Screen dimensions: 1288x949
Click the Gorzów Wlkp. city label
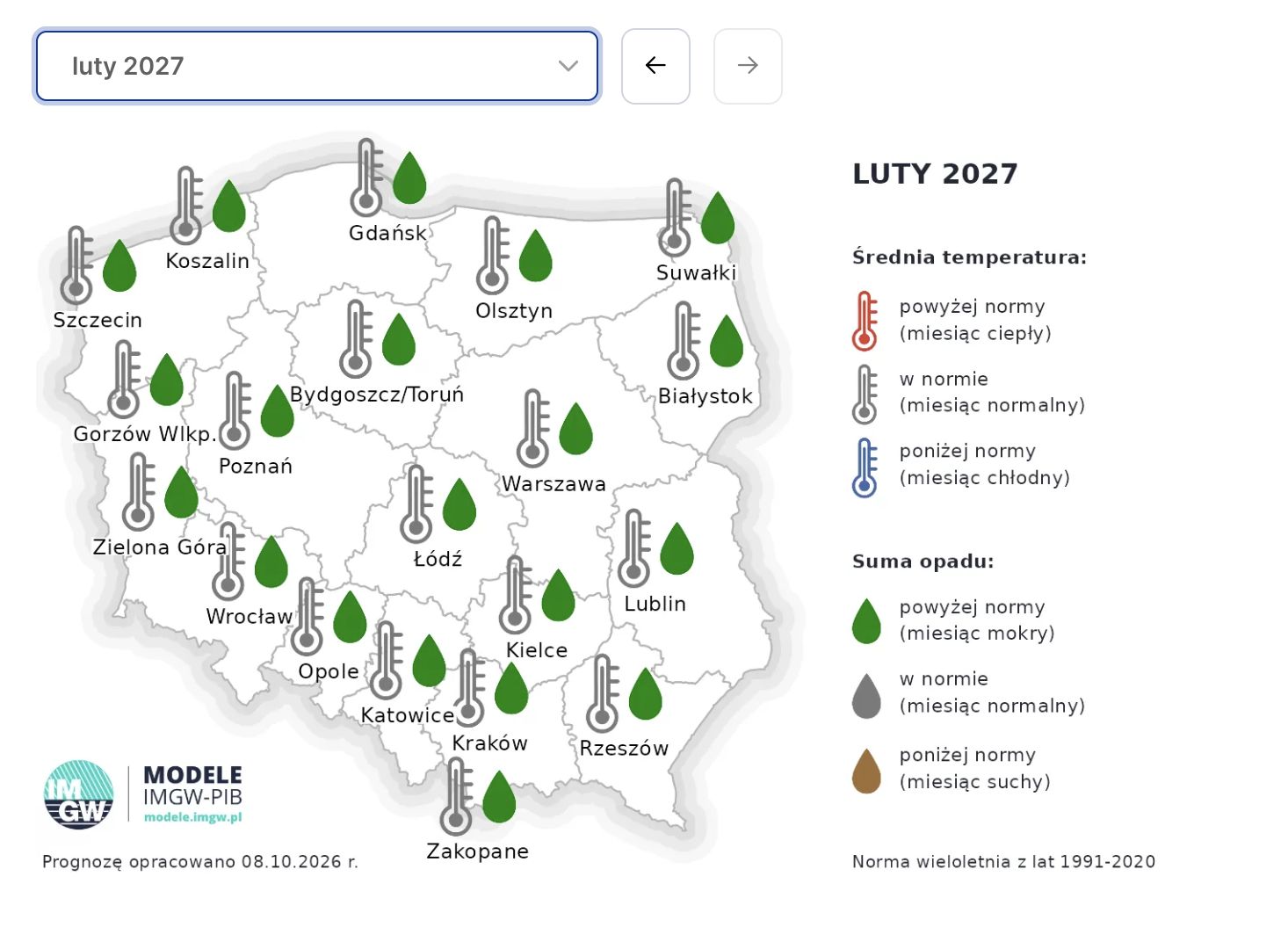[x=145, y=434]
